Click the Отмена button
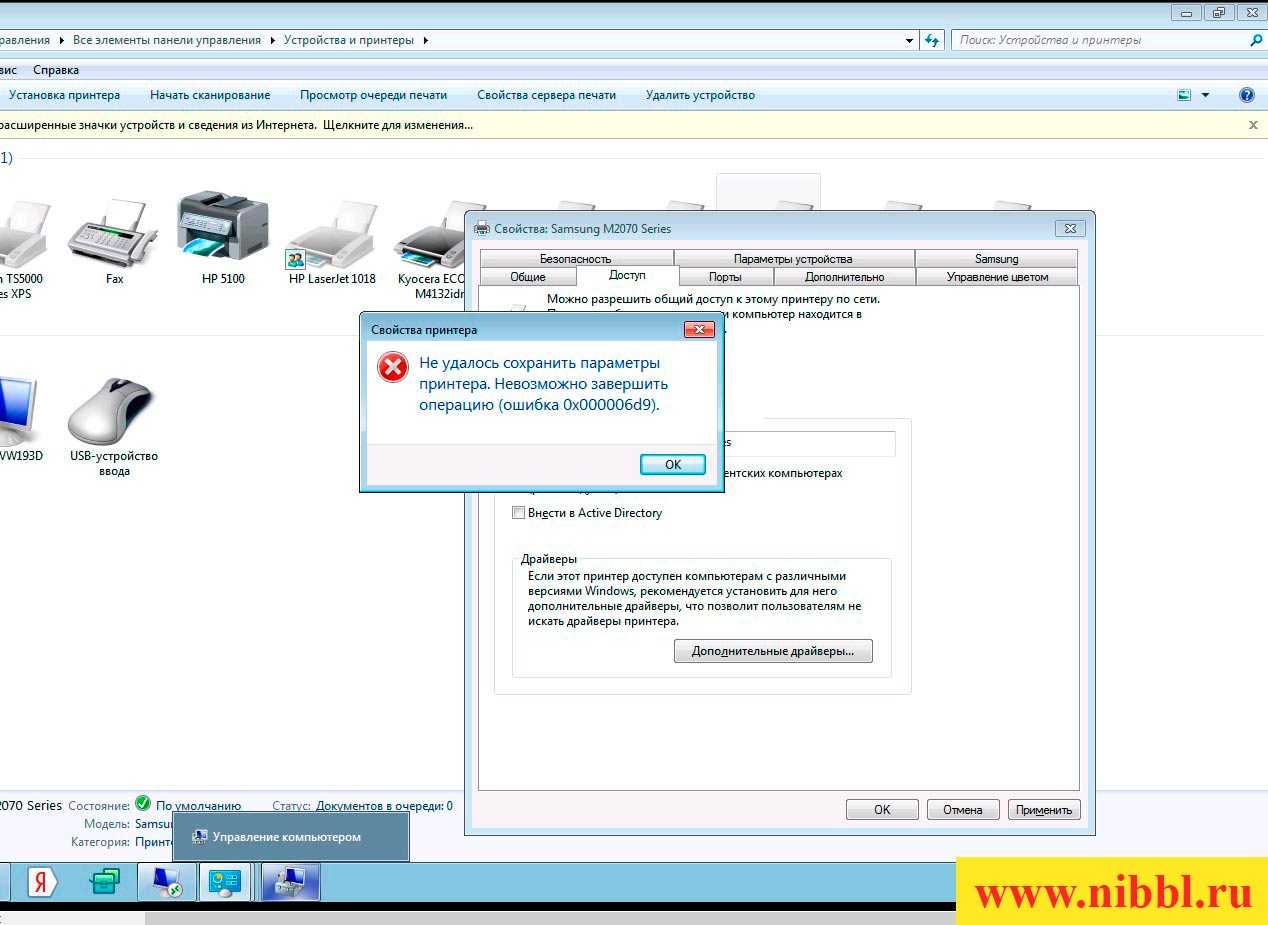The width and height of the screenshot is (1268, 925). pyautogui.click(x=963, y=810)
